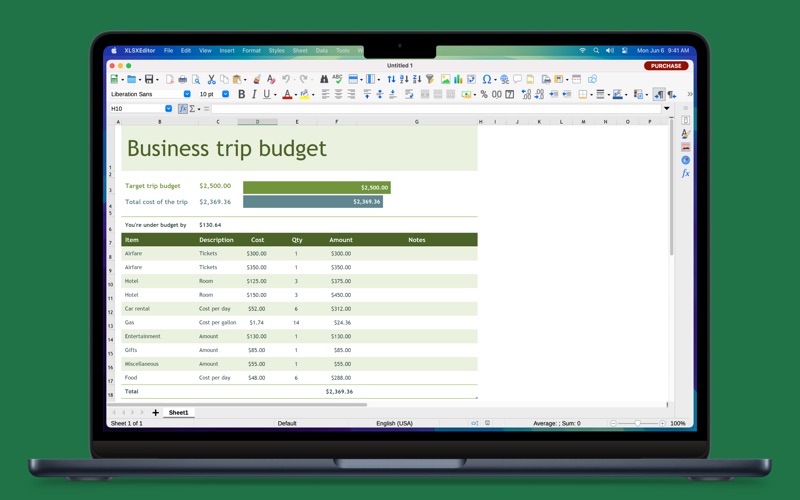Open the Apple menu
Image resolution: width=800 pixels, height=500 pixels.
[114, 51]
